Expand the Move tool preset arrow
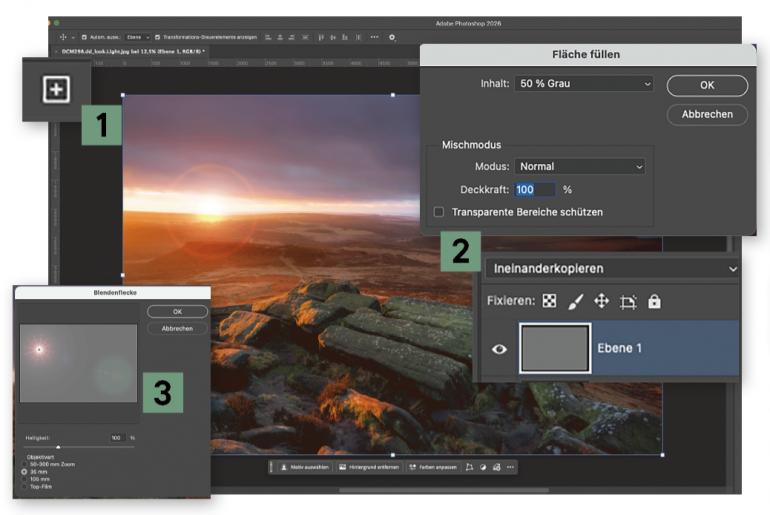Screen dimensions: 770x515 tap(73, 37)
